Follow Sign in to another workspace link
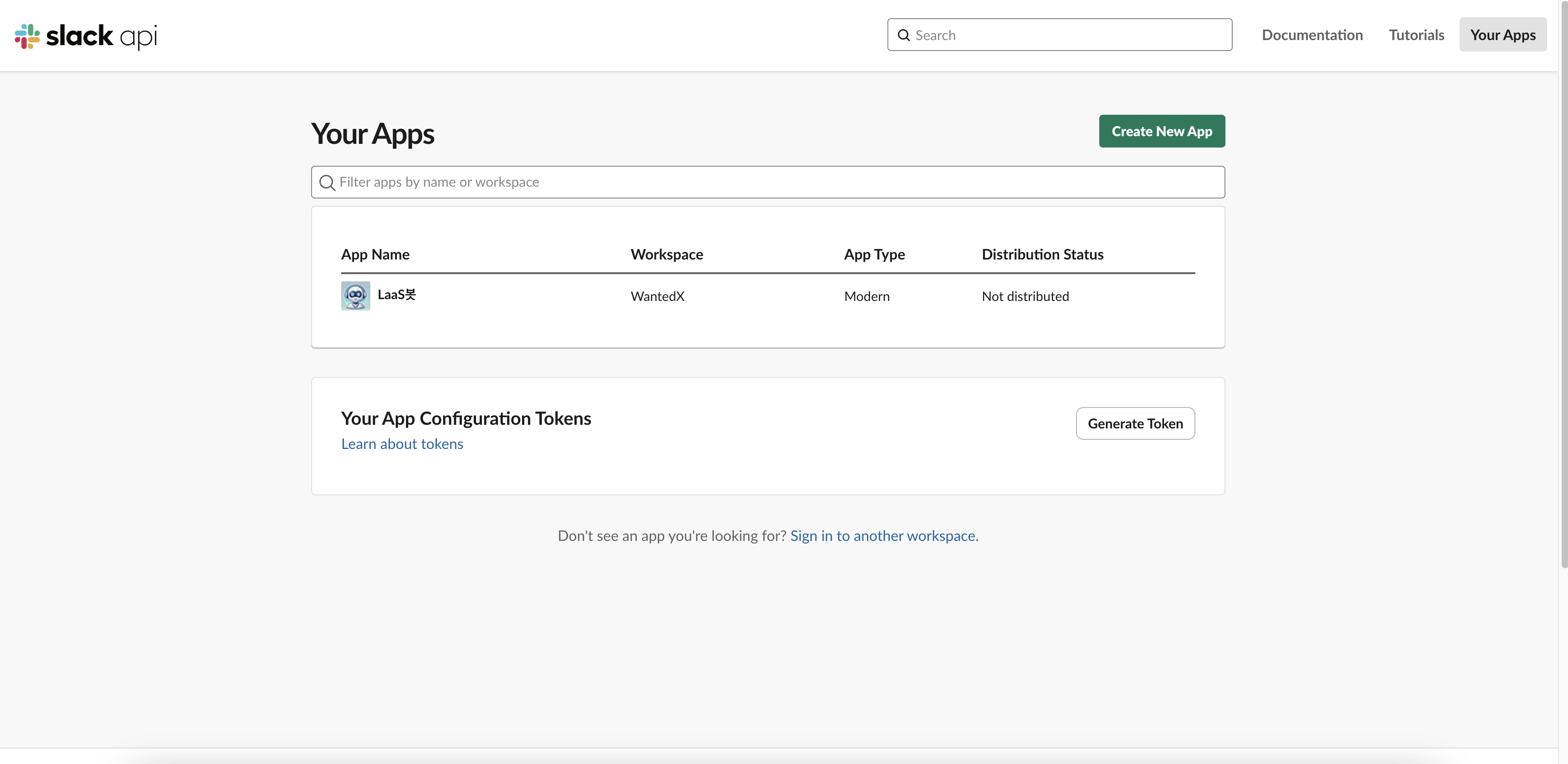The height and width of the screenshot is (764, 1568). tap(882, 536)
